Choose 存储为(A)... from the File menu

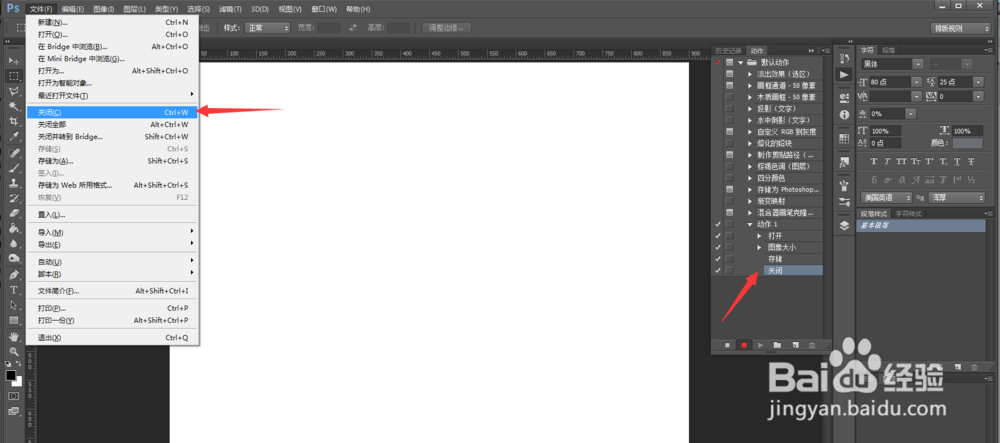point(113,161)
